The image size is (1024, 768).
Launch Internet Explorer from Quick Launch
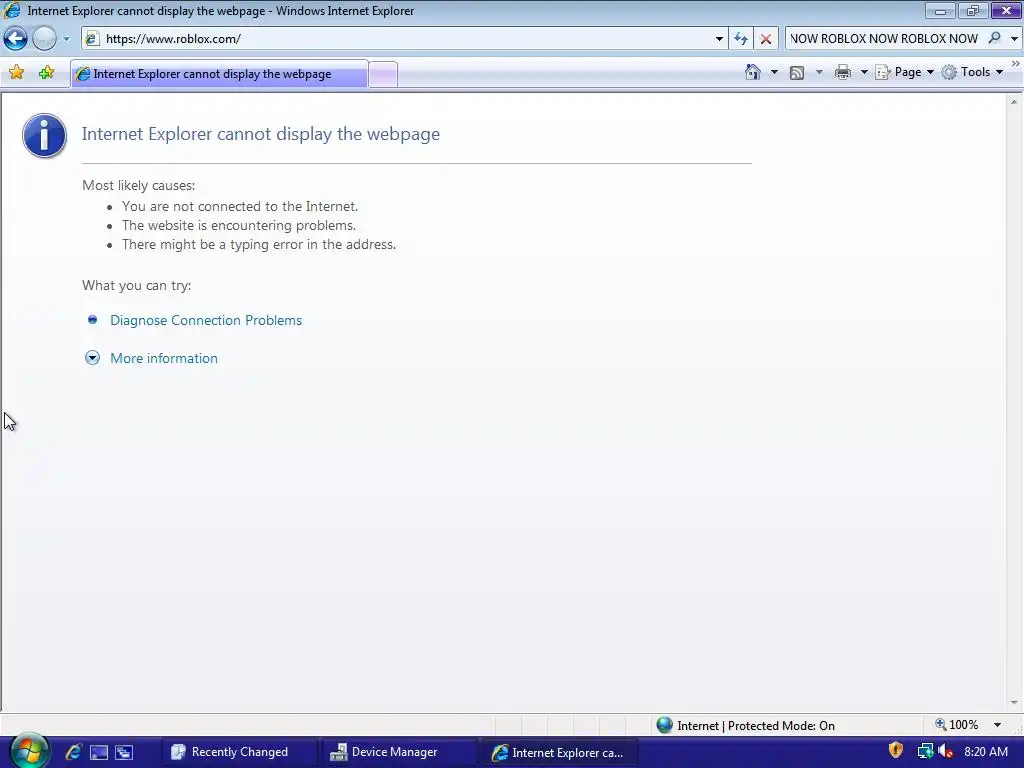73,752
